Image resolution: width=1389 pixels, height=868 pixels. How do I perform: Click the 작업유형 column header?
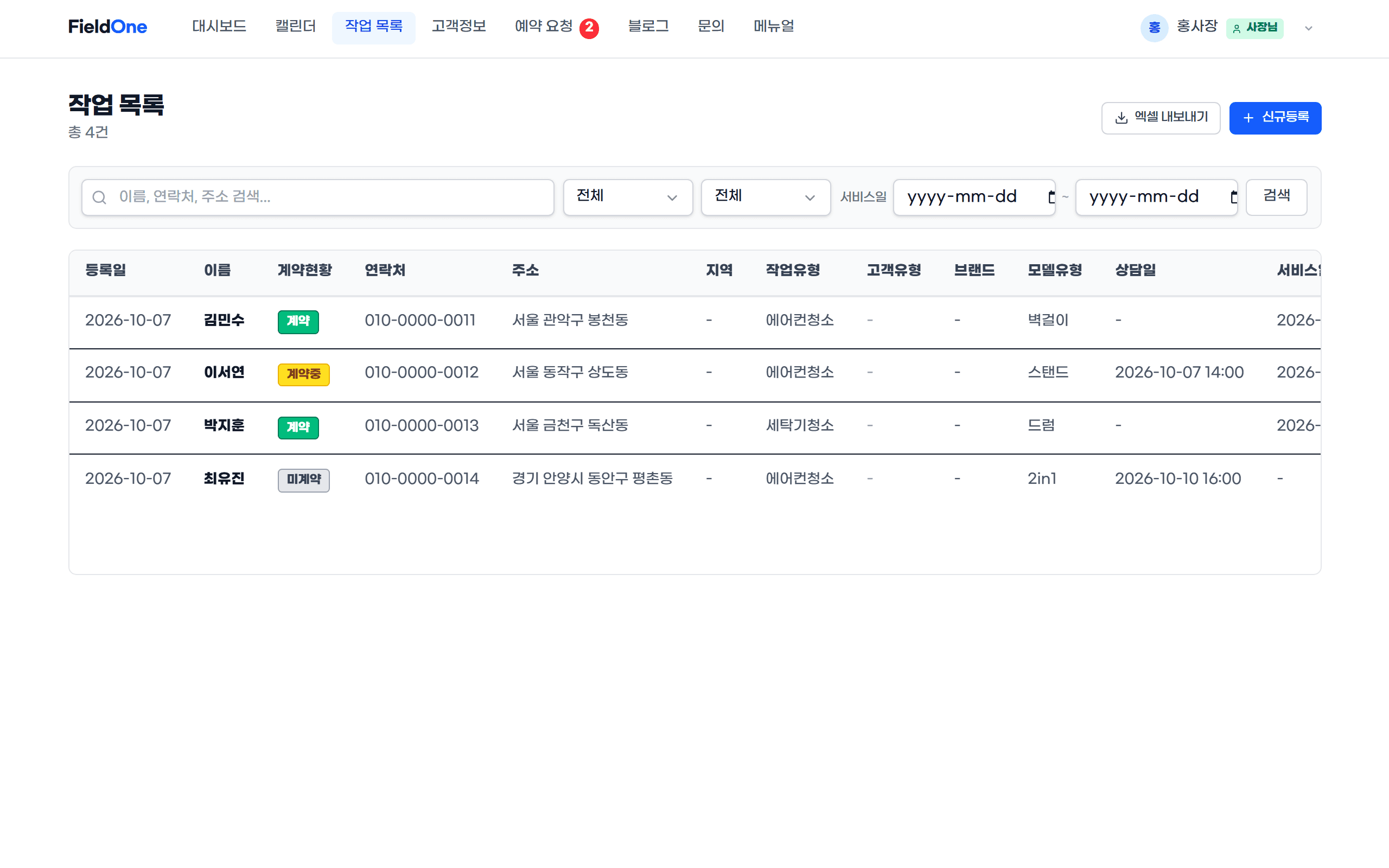click(793, 270)
